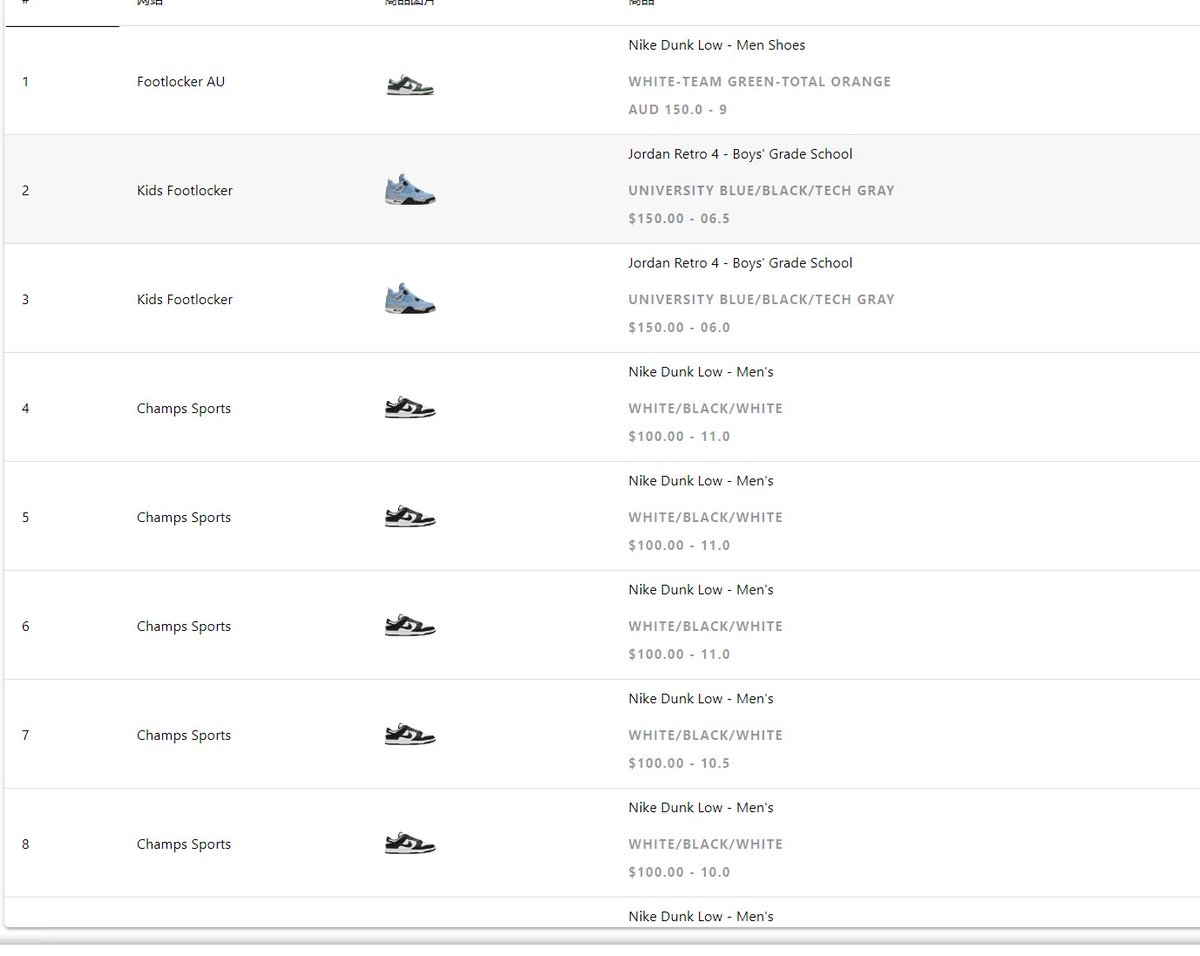Image resolution: width=1200 pixels, height=956 pixels.
Task: Click the Dunk Low thumbnail in row 5
Action: (x=410, y=517)
